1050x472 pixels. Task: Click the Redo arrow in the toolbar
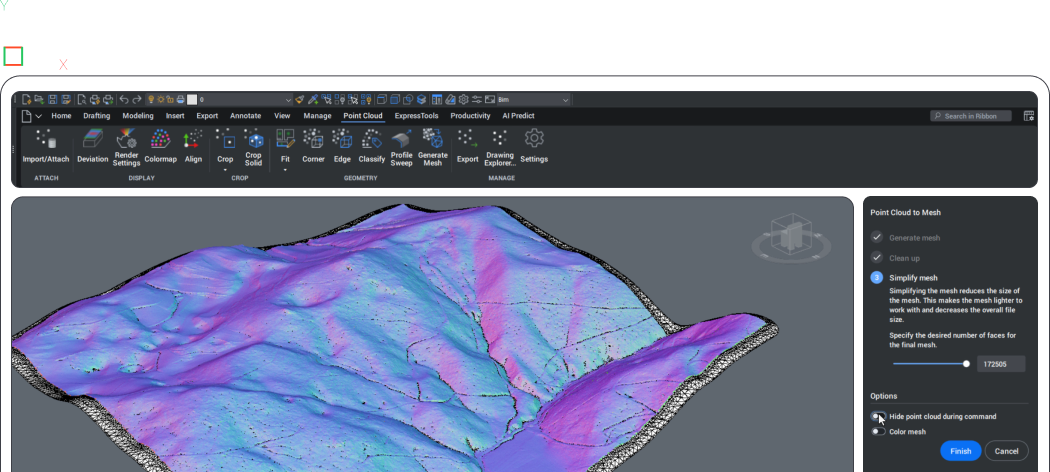click(137, 100)
